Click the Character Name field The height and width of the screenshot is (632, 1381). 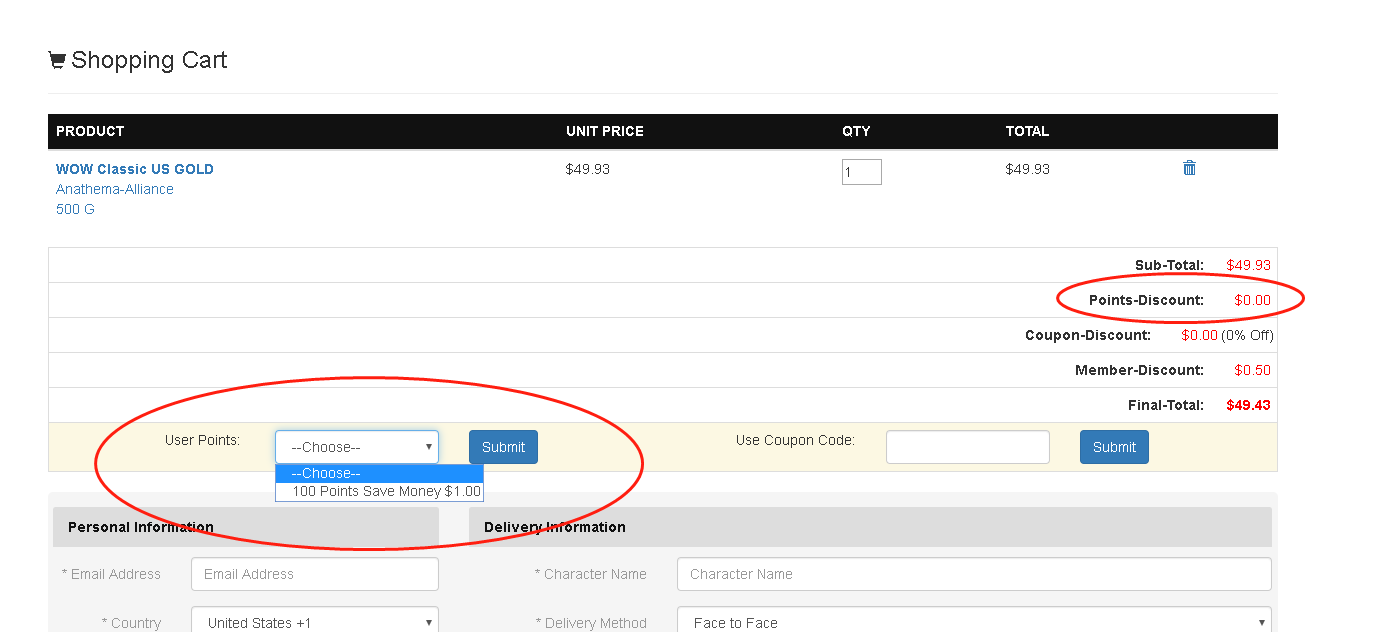(974, 574)
